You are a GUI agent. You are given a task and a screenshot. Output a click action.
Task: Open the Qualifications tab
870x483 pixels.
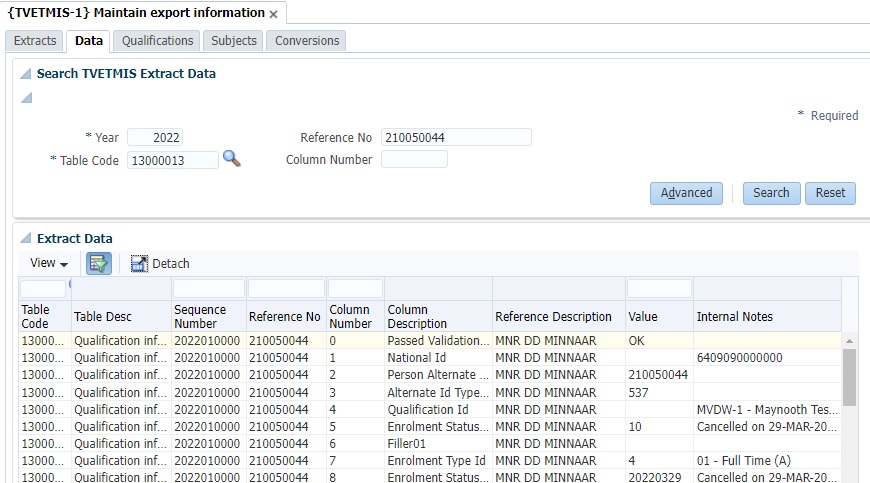pyautogui.click(x=157, y=41)
